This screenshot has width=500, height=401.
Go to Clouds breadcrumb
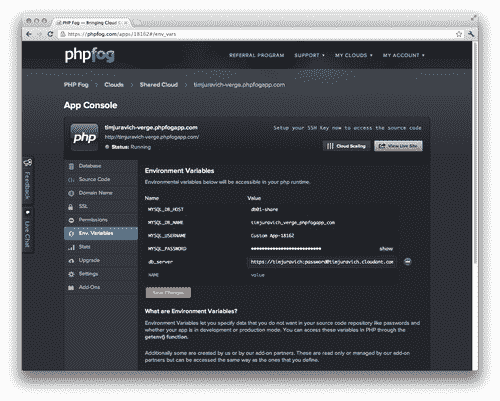(114, 85)
